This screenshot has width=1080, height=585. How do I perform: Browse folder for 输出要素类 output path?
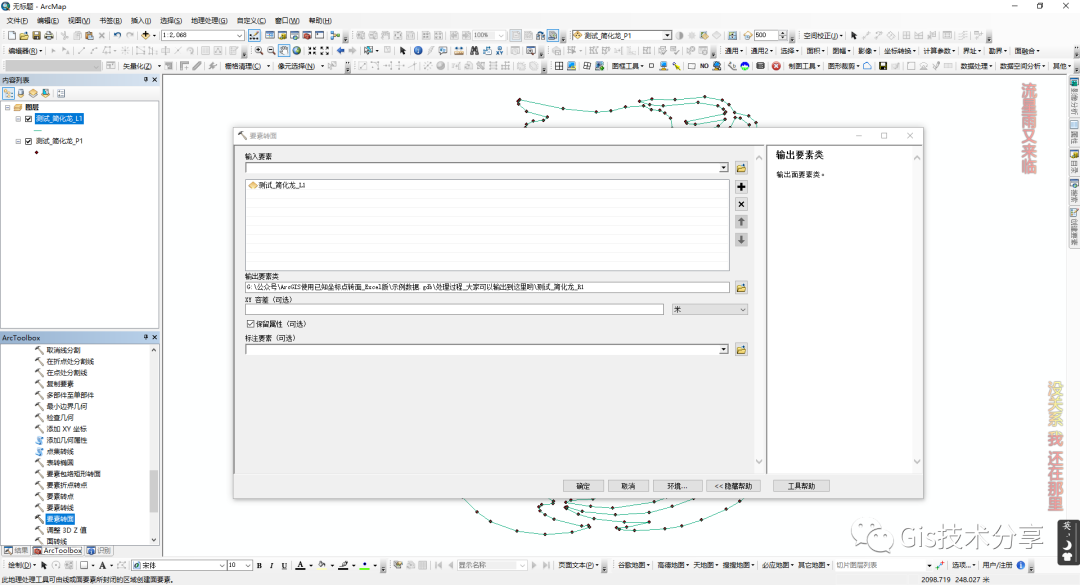point(741,287)
